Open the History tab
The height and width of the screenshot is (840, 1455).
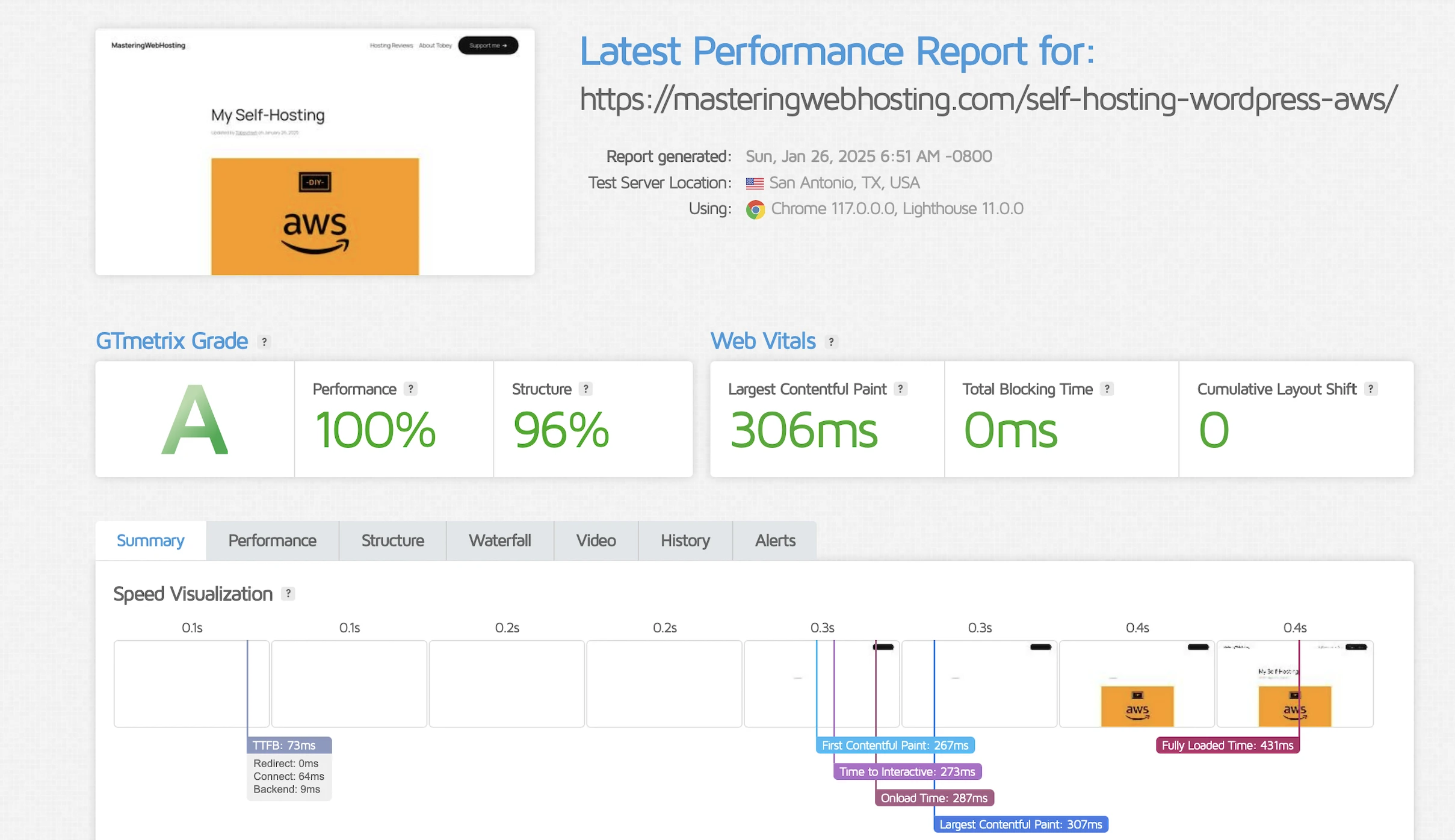click(x=685, y=540)
